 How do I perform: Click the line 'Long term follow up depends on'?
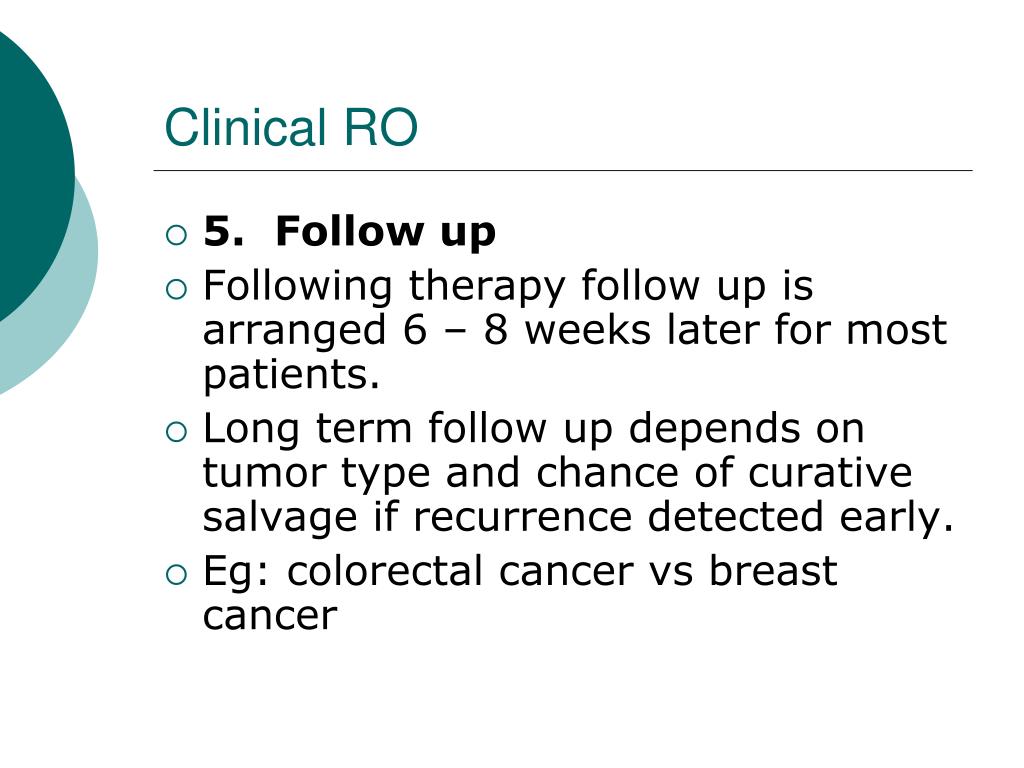tap(534, 429)
